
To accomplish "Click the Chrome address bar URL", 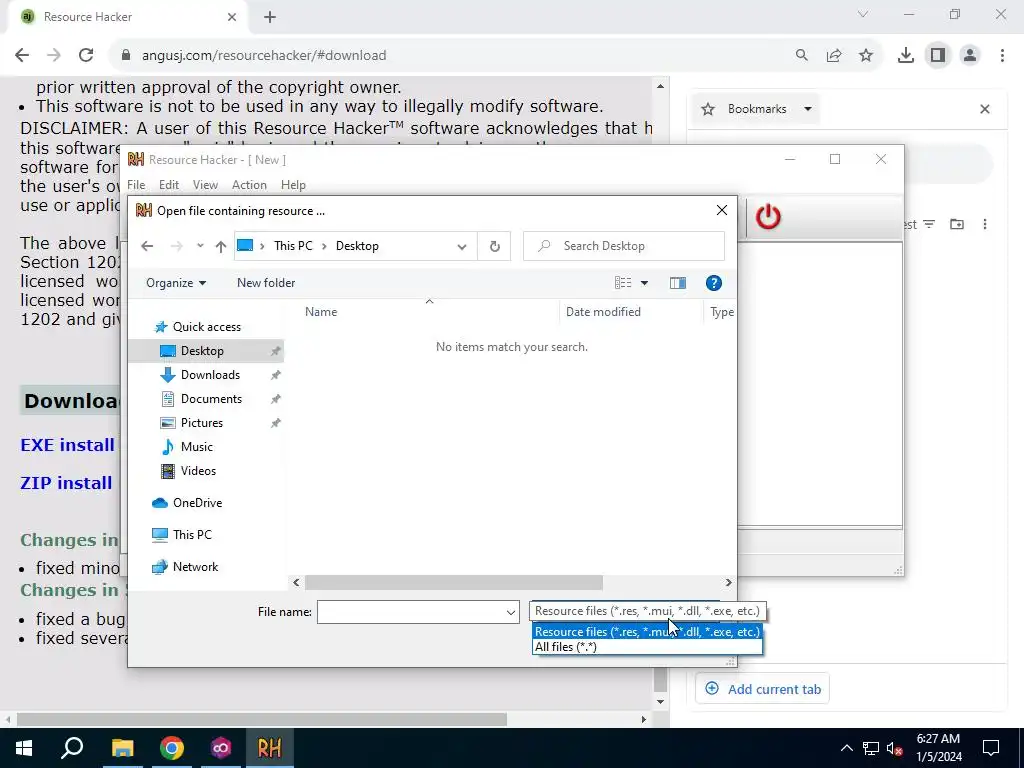I will [264, 56].
